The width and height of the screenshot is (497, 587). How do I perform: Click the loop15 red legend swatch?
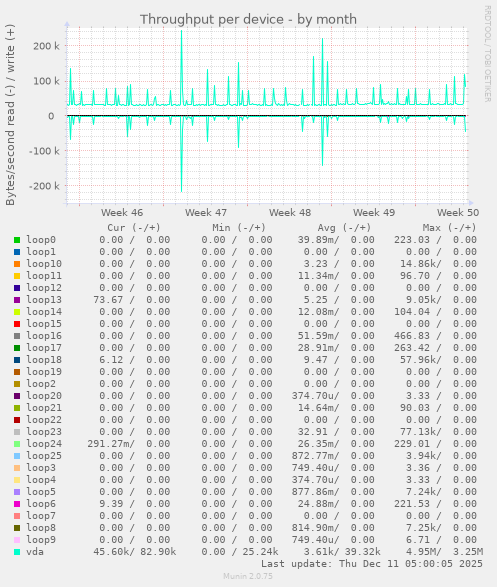tap(17, 324)
